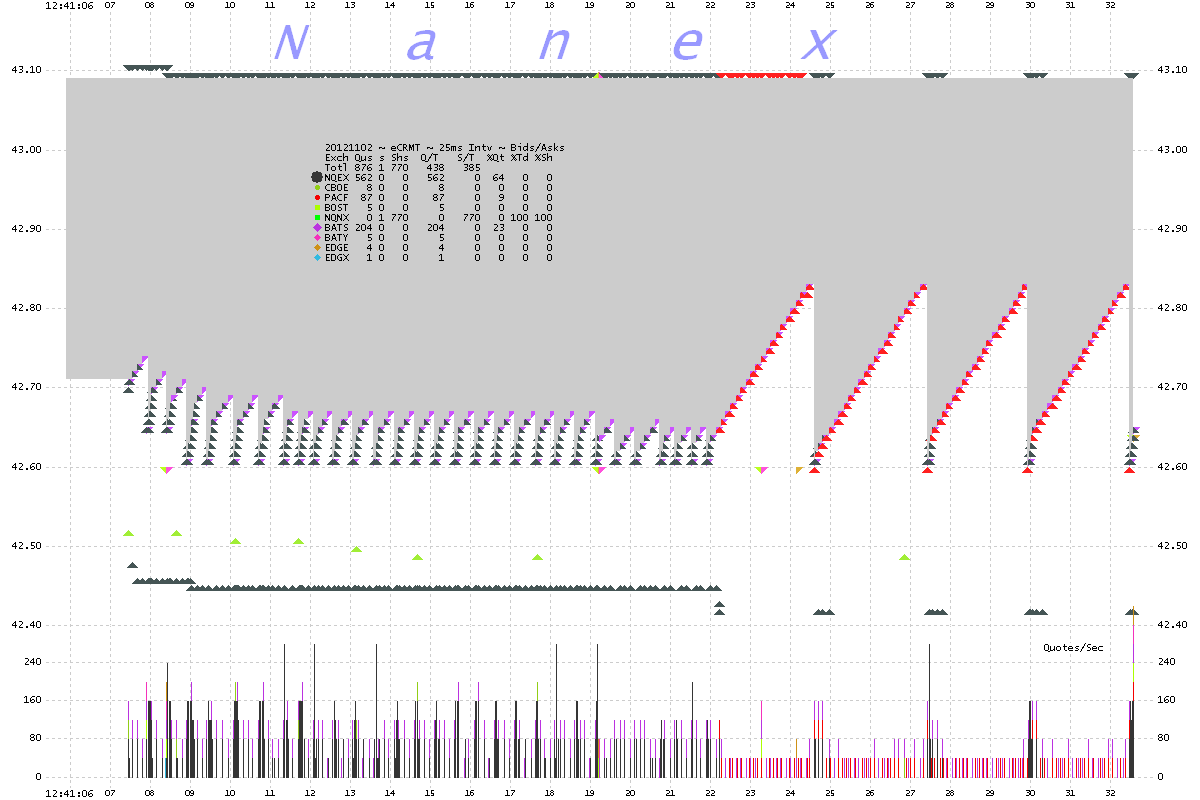Select the 'BATS' exchange label
Viewport: 1200px width, 800px height.
(337, 227)
